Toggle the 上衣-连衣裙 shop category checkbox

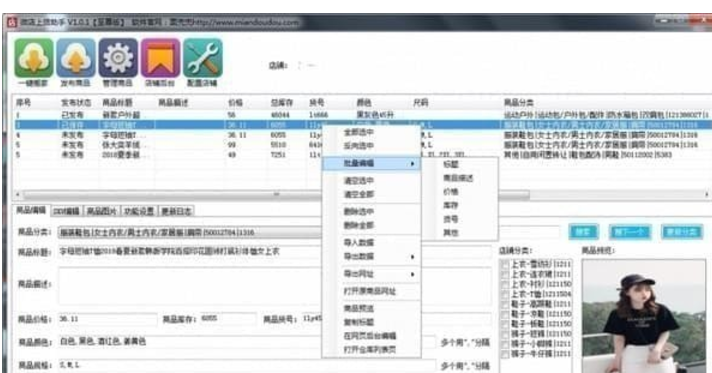click(504, 274)
